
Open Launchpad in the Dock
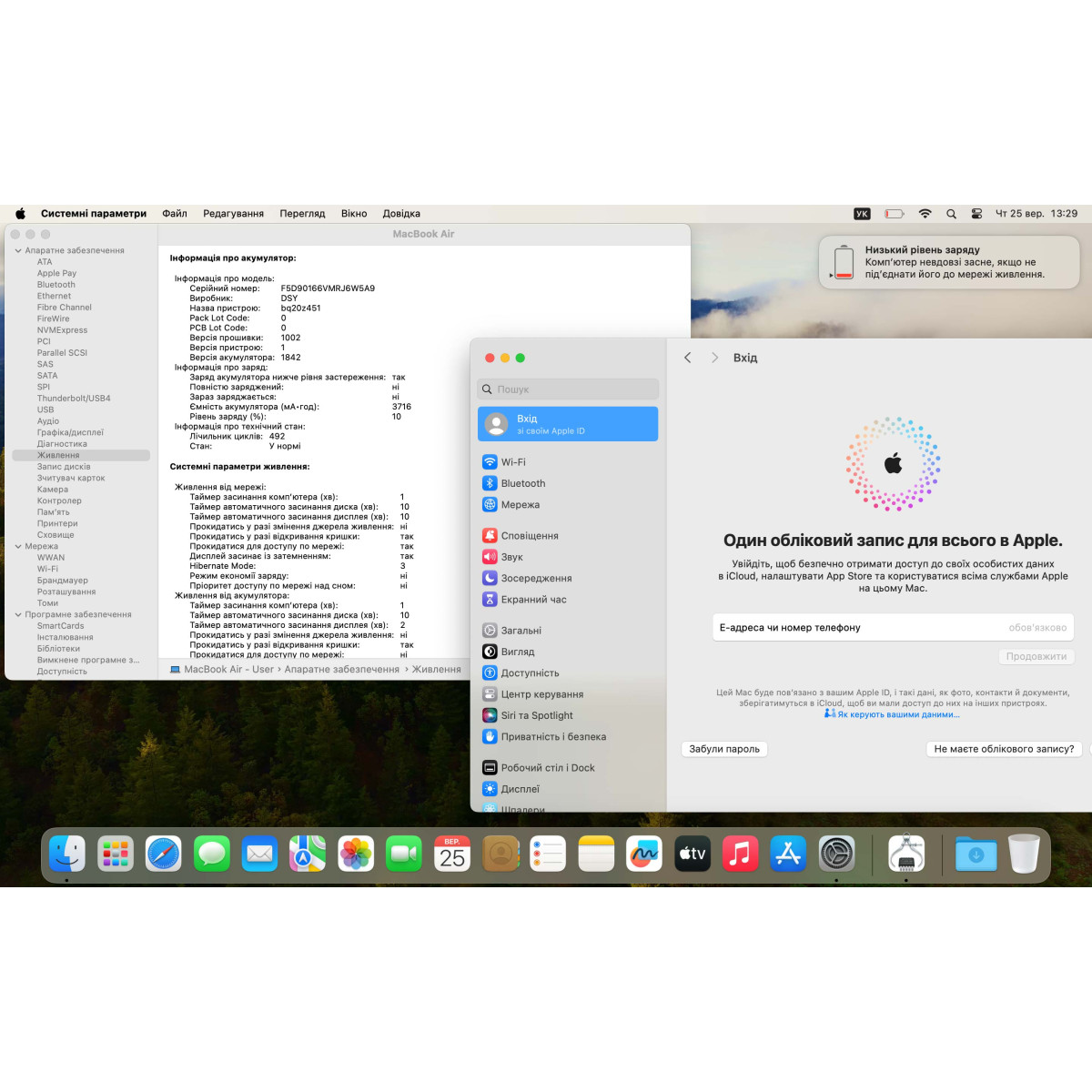115,854
